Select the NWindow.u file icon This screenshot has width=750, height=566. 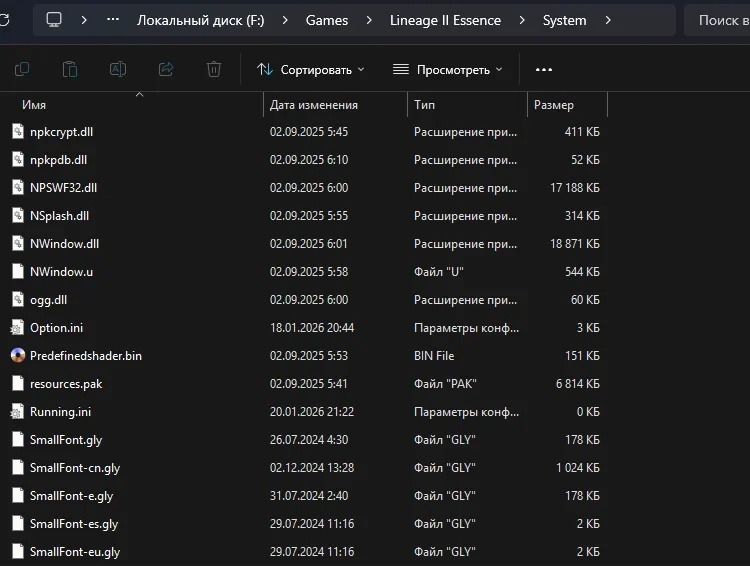click(x=18, y=271)
